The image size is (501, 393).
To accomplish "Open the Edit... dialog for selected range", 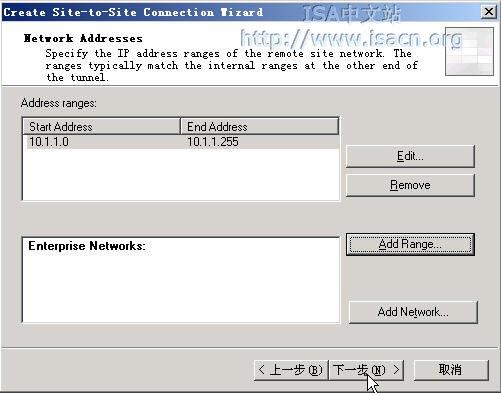I will pyautogui.click(x=410, y=156).
